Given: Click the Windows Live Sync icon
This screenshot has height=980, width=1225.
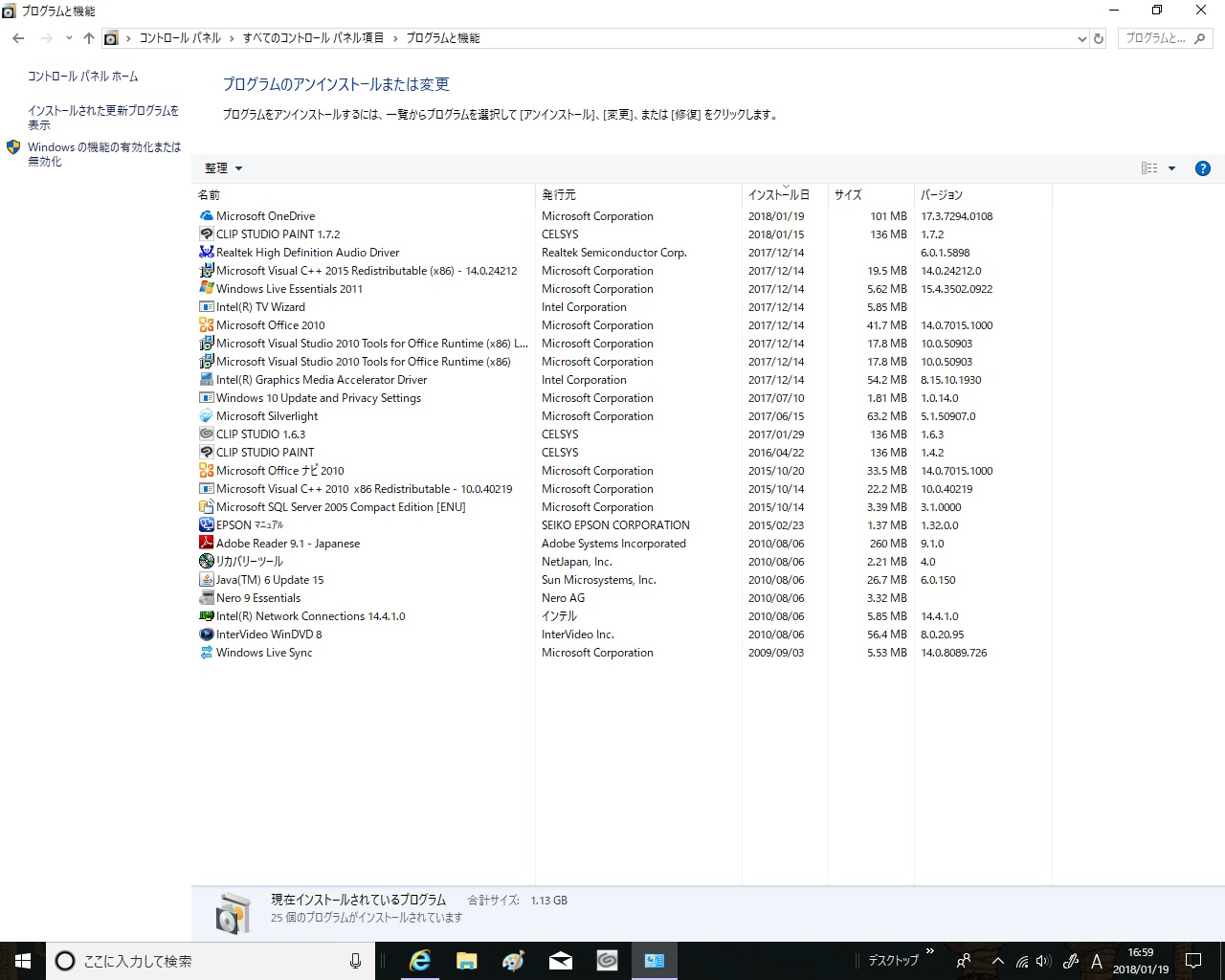Looking at the screenshot, I should 206,653.
